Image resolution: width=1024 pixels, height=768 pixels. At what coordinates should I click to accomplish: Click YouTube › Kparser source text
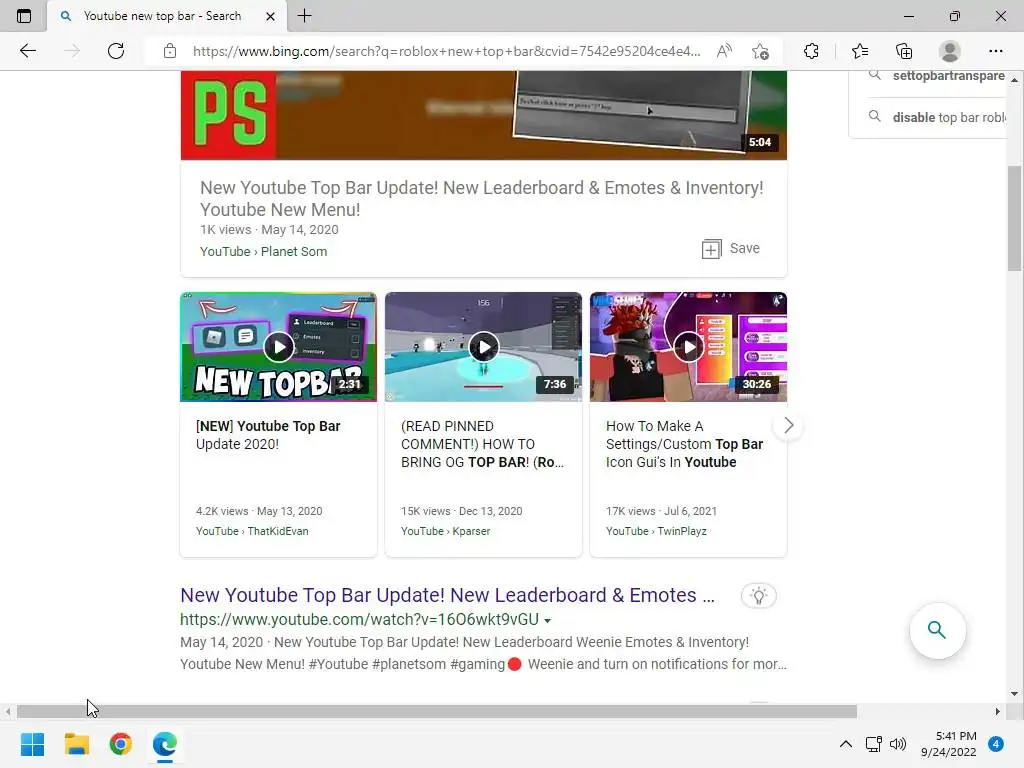(x=445, y=531)
